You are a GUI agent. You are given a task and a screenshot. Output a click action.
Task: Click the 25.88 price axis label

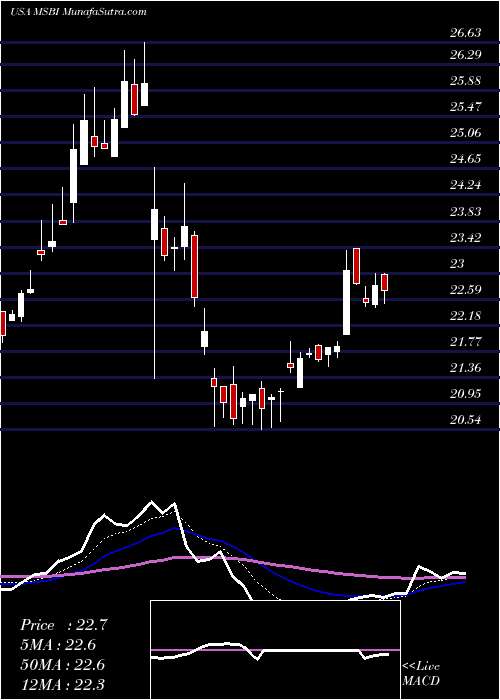click(x=466, y=81)
